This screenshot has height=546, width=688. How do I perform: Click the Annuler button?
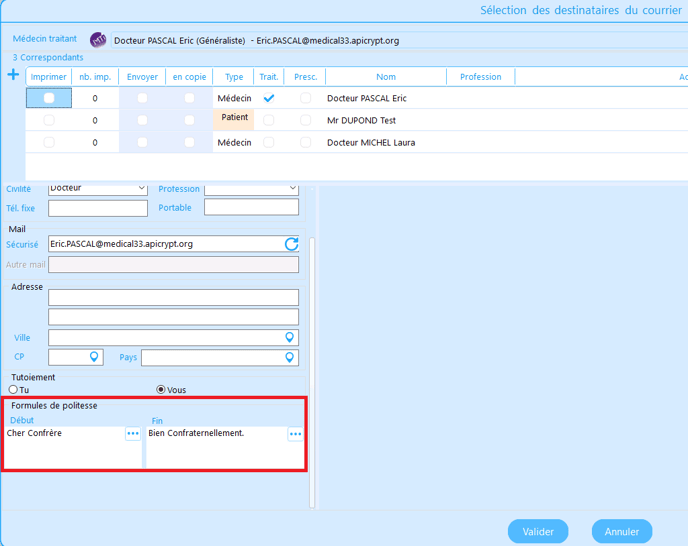click(622, 532)
